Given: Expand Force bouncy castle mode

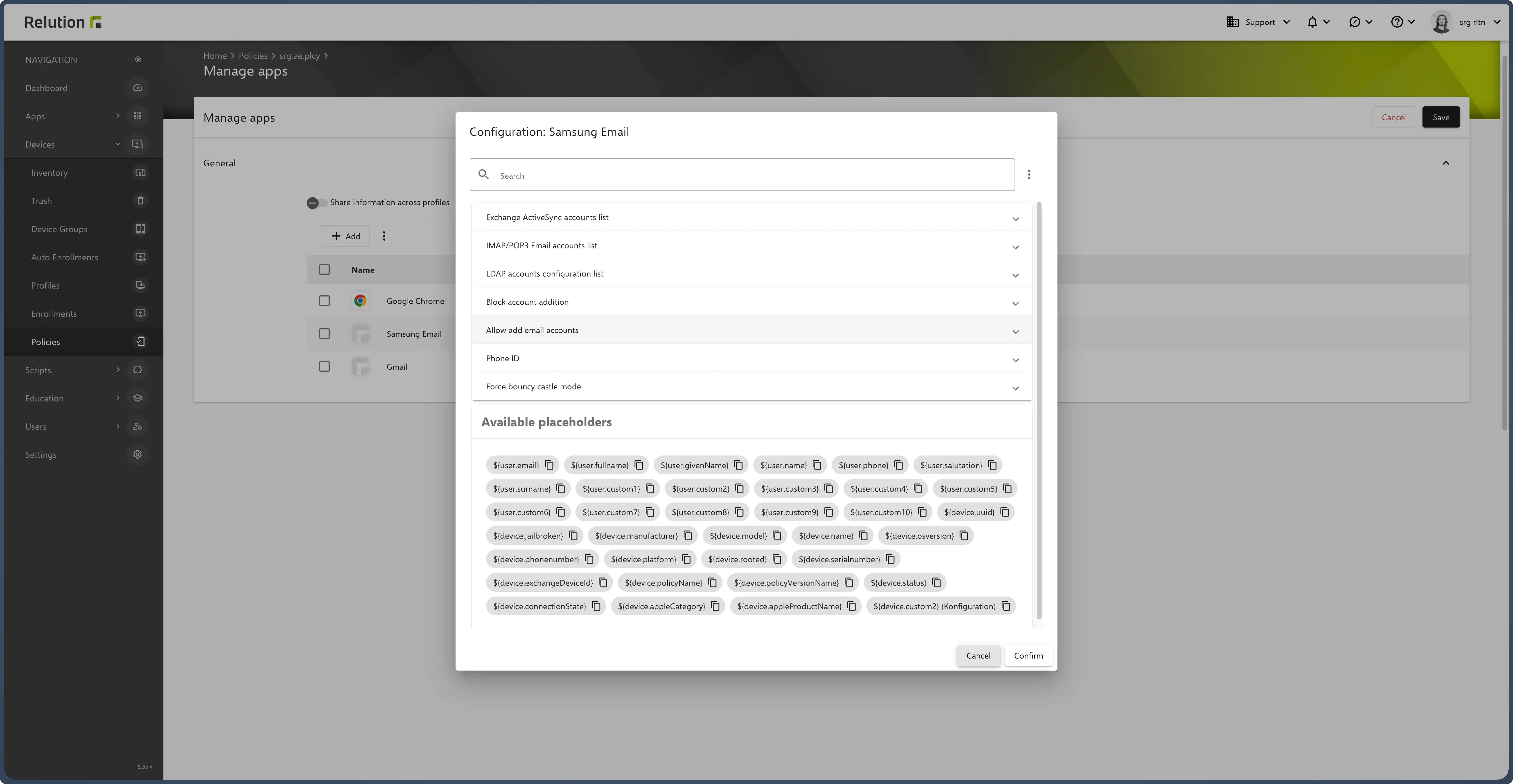Looking at the screenshot, I should (x=752, y=387).
